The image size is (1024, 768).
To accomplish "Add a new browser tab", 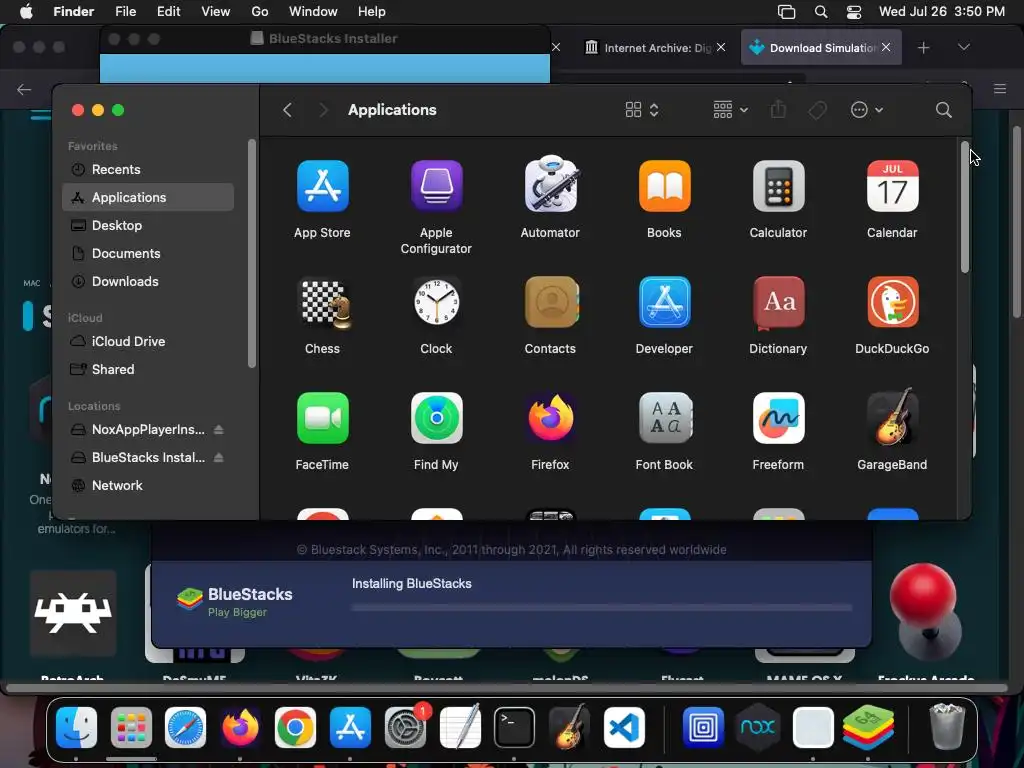I will coord(923,48).
